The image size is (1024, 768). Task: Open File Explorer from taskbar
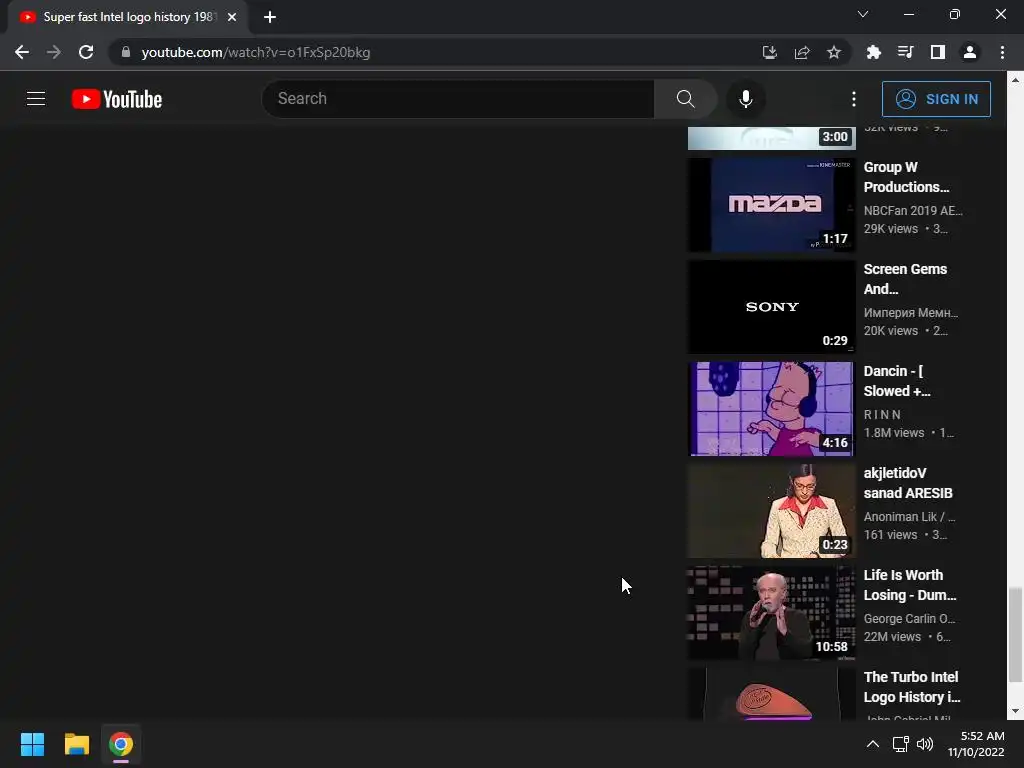[x=76, y=744]
